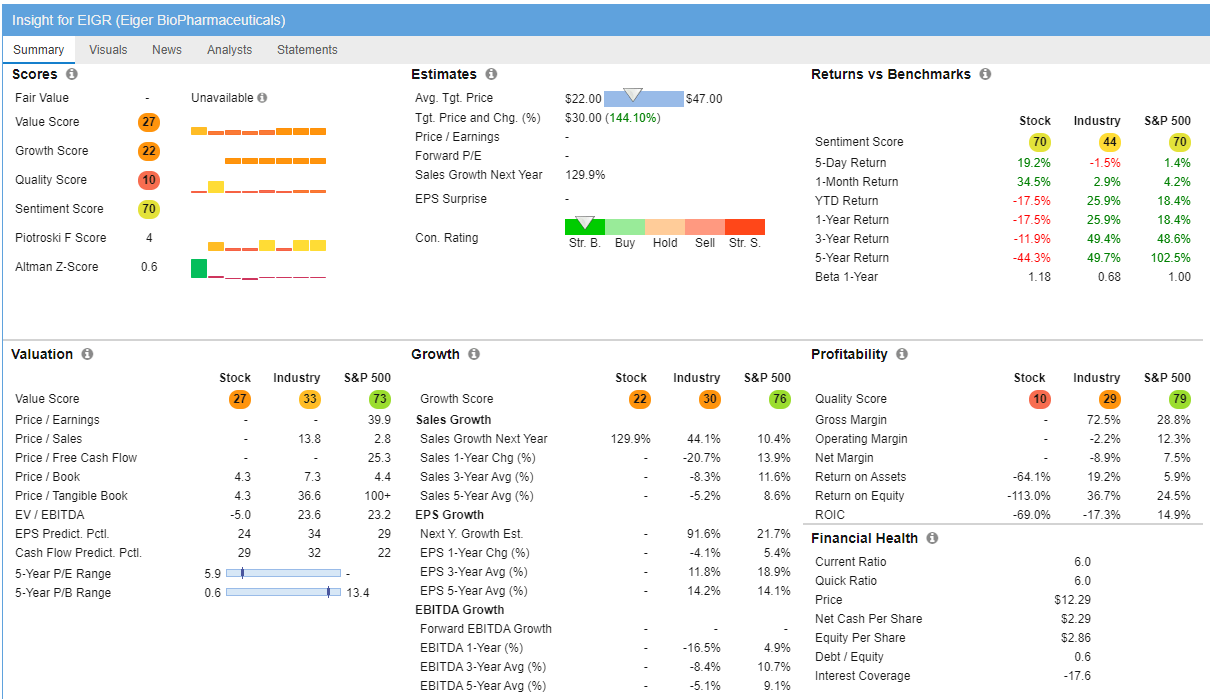Viewport: 1210px width, 699px height.
Task: Click the consensus rating Str. B. marker
Action: 585,222
